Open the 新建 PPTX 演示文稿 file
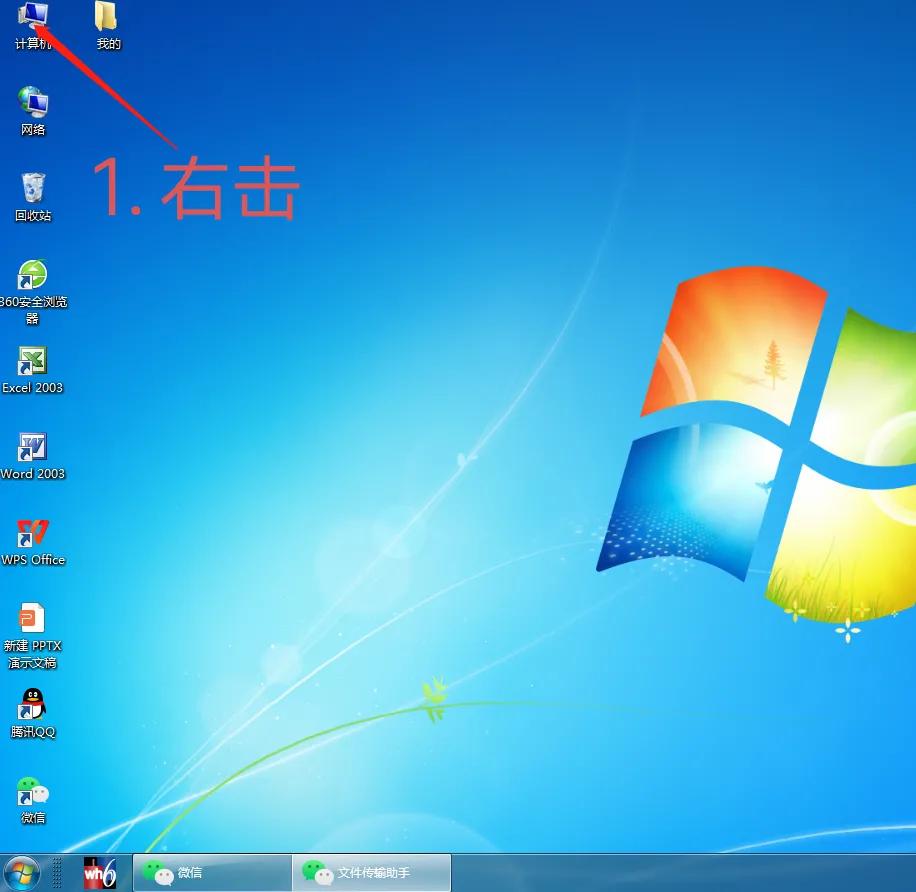This screenshot has height=892, width=916. coord(31,618)
